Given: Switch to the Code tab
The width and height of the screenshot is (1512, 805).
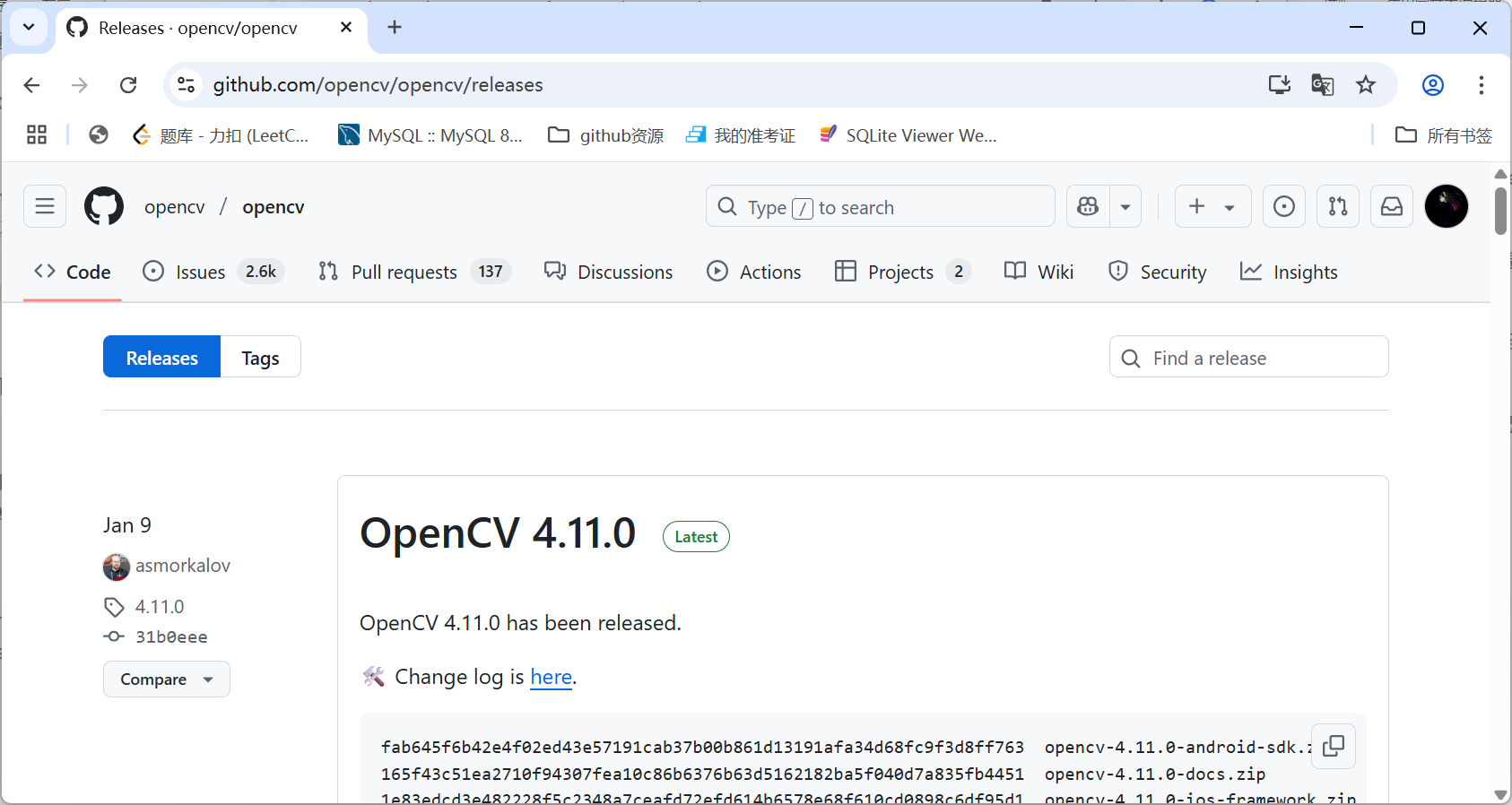Looking at the screenshot, I should (x=73, y=272).
